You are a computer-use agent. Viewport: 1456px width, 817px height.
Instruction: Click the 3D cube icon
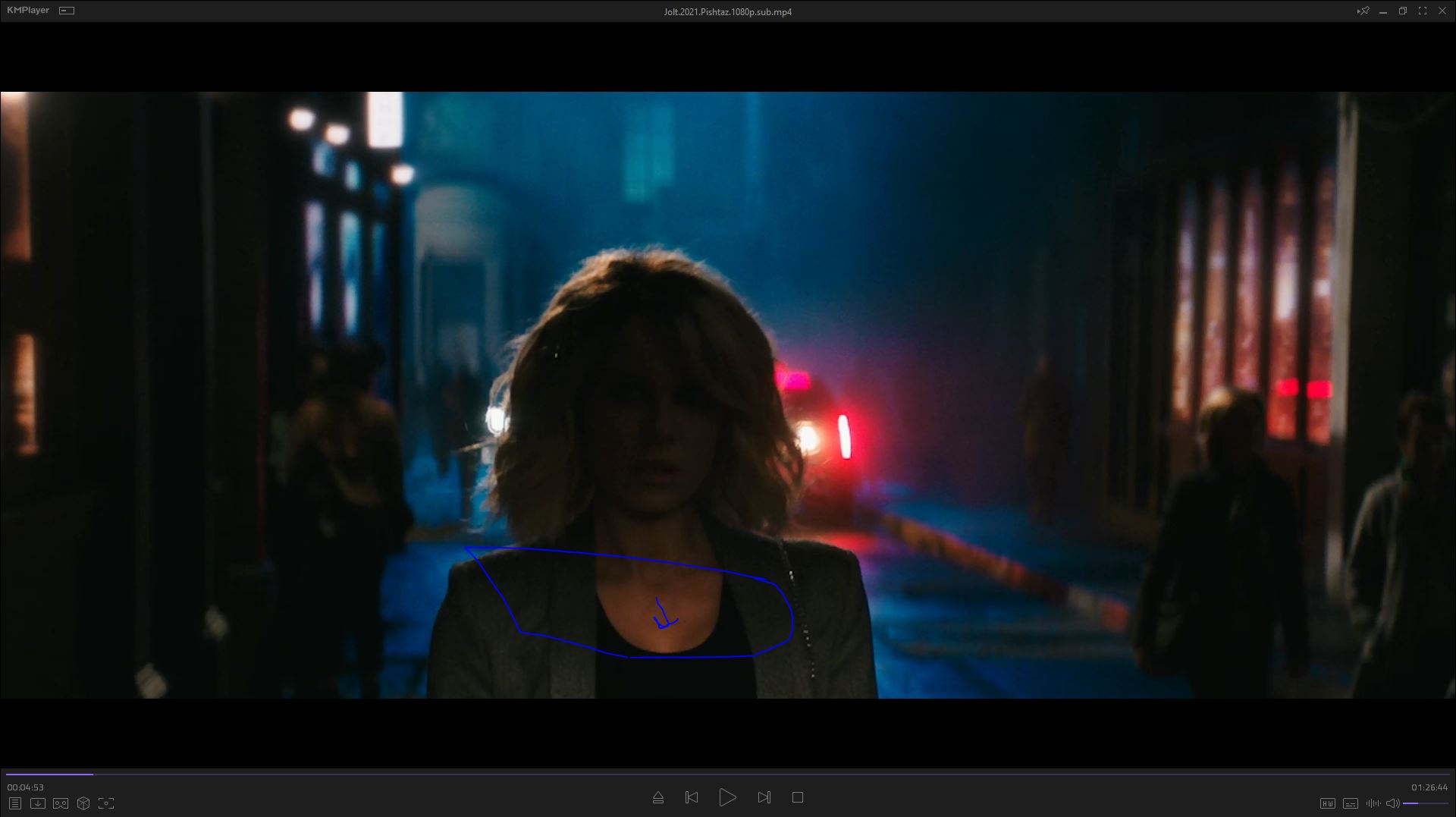[83, 803]
